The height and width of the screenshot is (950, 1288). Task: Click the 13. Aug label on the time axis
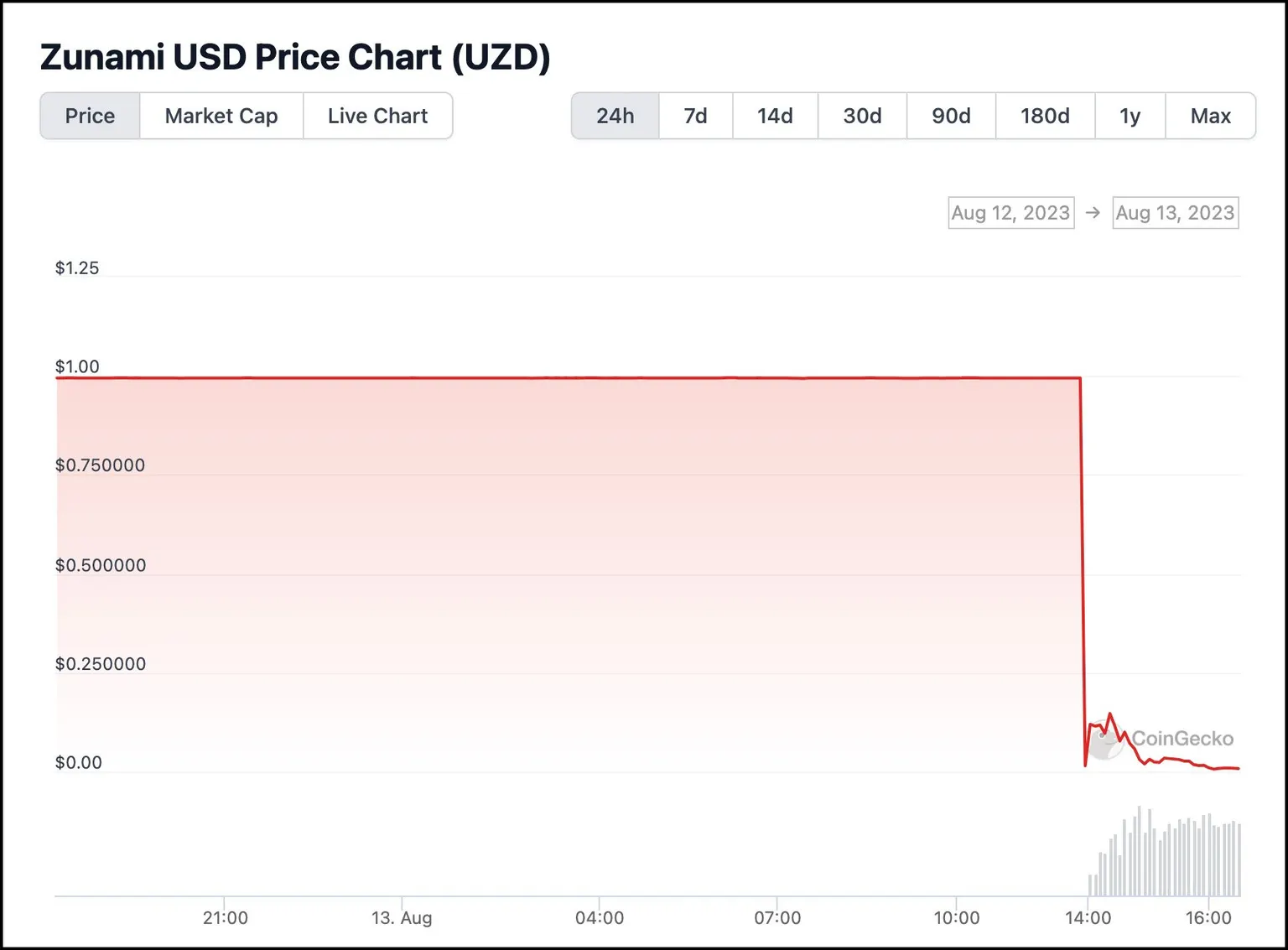(403, 918)
